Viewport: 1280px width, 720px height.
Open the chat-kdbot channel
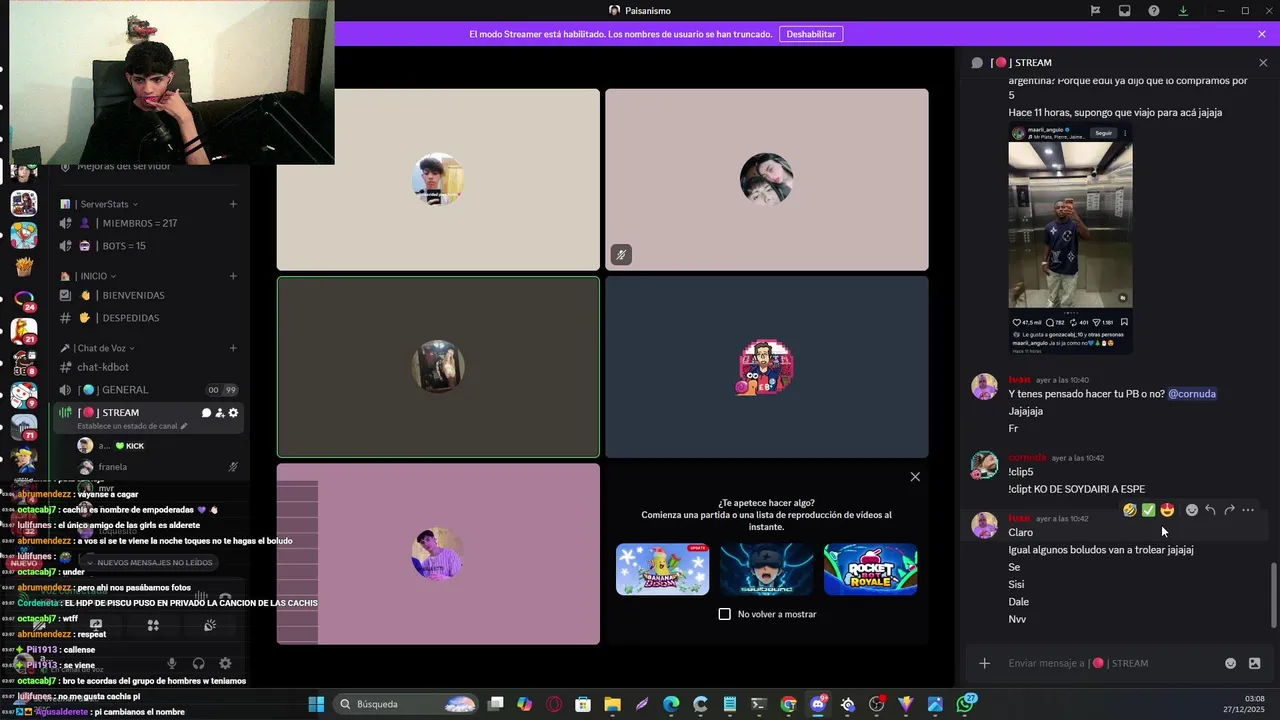147,367
